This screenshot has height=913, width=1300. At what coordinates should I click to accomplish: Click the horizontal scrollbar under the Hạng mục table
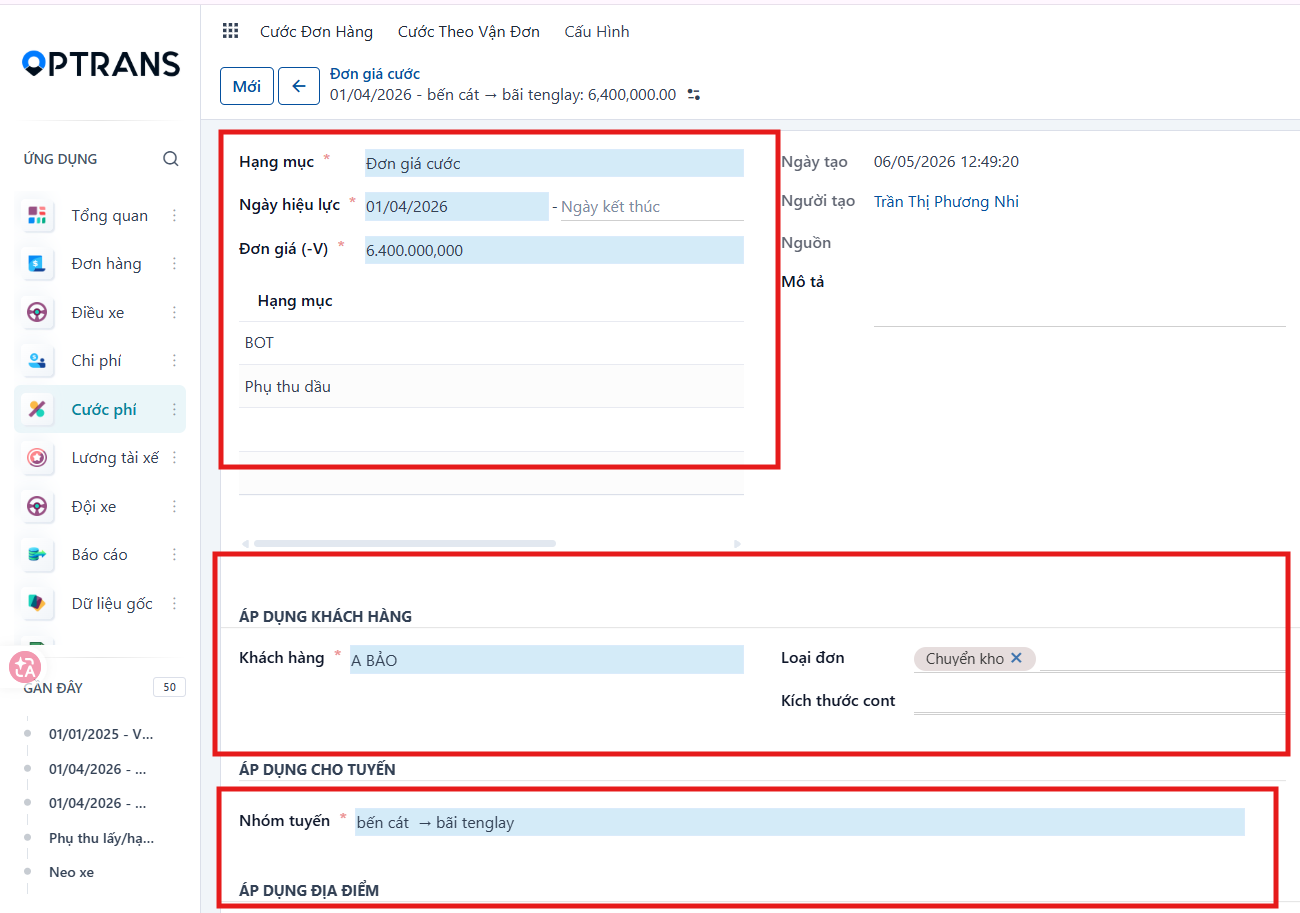(405, 544)
